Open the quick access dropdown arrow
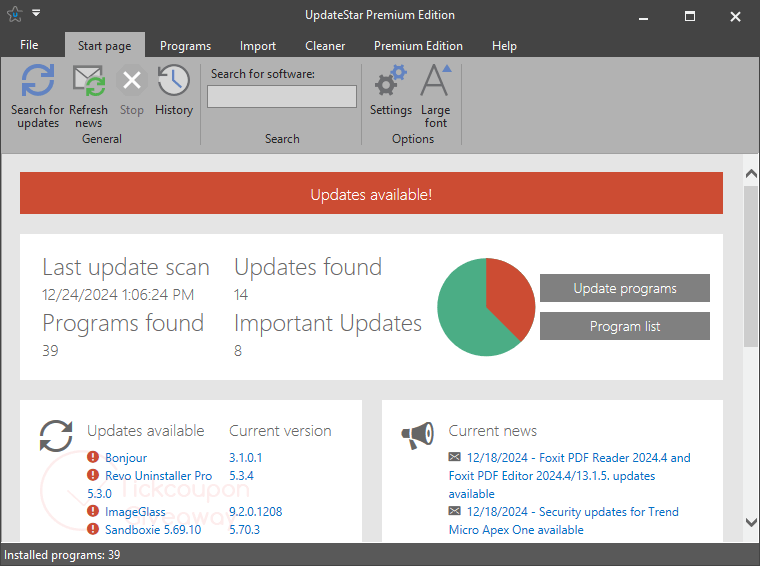The image size is (760, 566). tap(36, 13)
